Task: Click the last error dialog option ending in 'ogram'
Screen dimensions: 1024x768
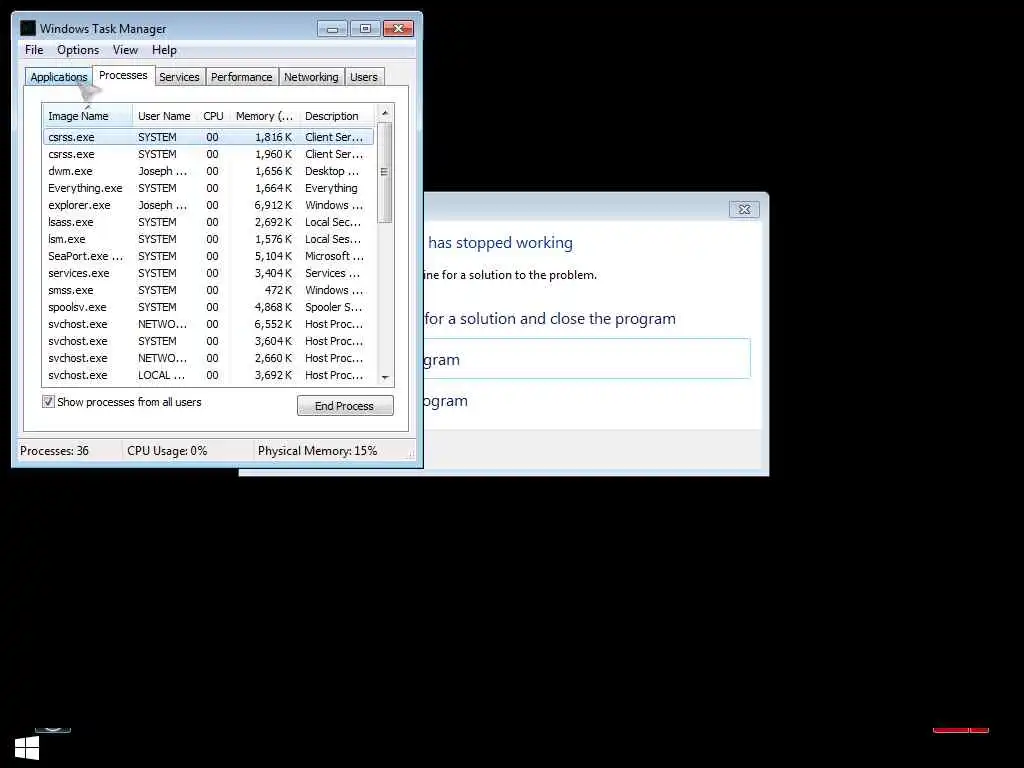Action: click(445, 400)
